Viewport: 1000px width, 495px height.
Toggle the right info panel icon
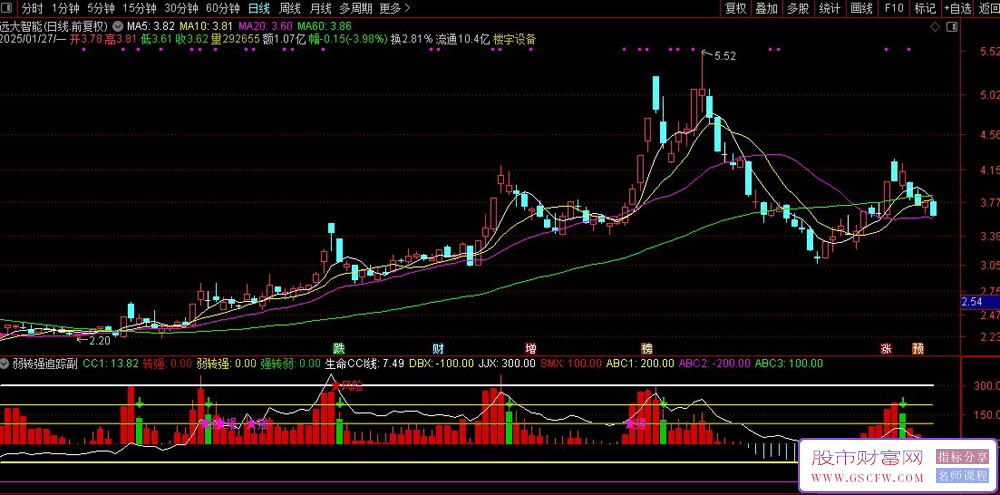tap(953, 27)
